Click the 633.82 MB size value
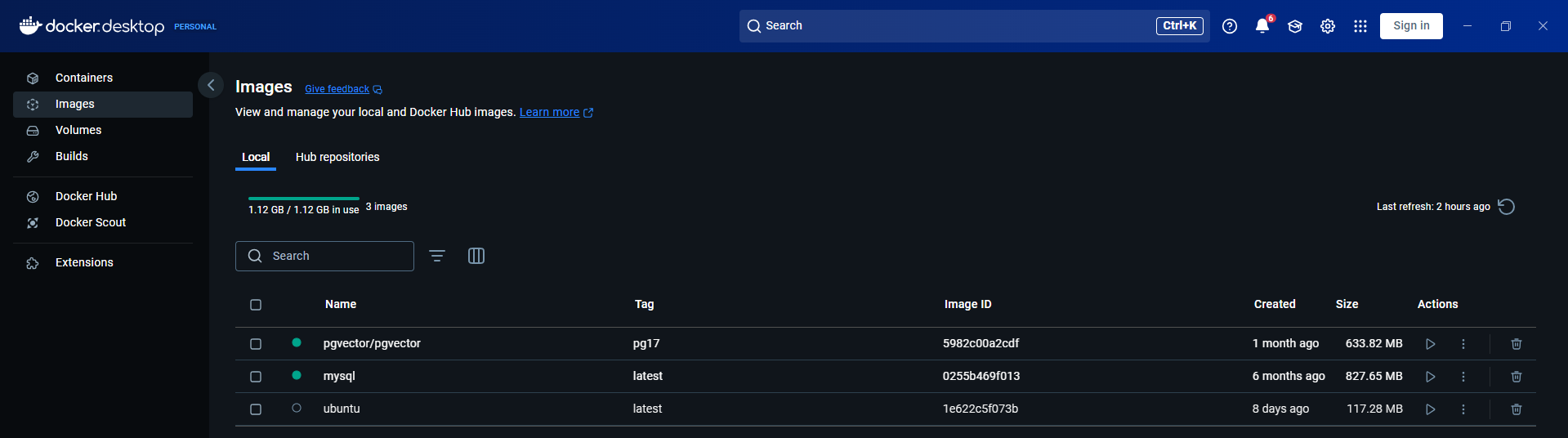Viewport: 1568px width, 438px height. [x=1374, y=343]
